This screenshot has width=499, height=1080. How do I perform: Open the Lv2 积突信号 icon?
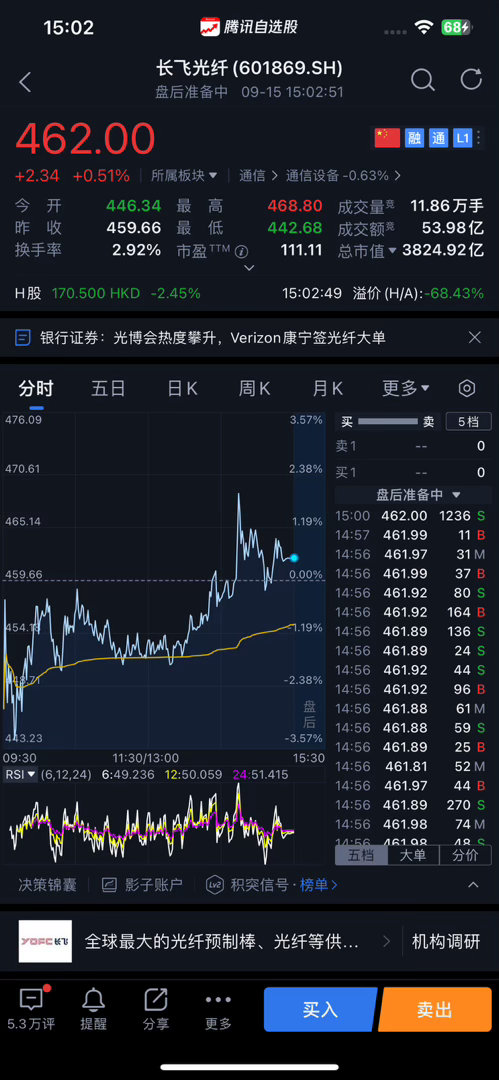[x=214, y=885]
